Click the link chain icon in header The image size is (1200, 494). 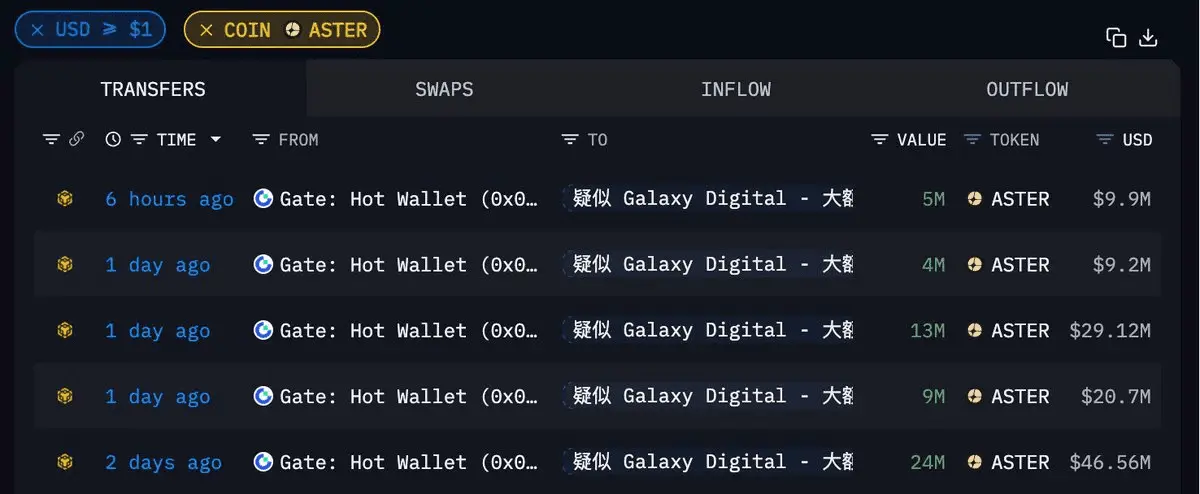76,140
